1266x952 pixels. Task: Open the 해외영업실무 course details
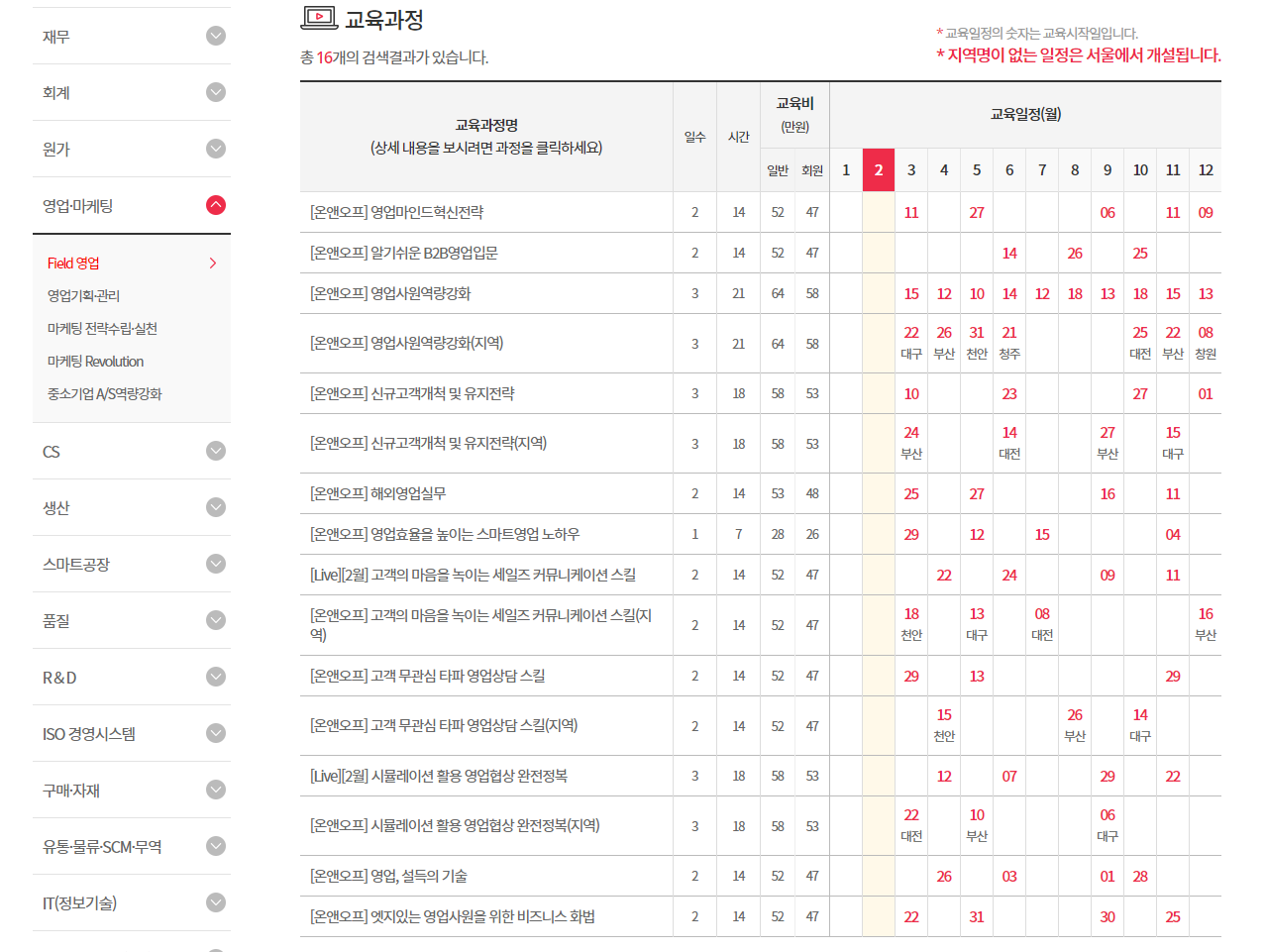coord(377,493)
